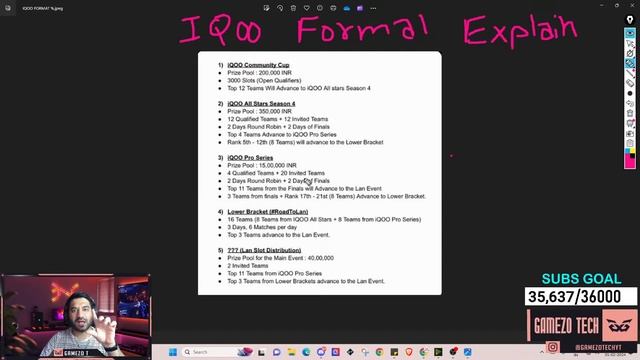This screenshot has height=360, width=640.
Task: Open the brush size dot selector
Action: click(630, 93)
